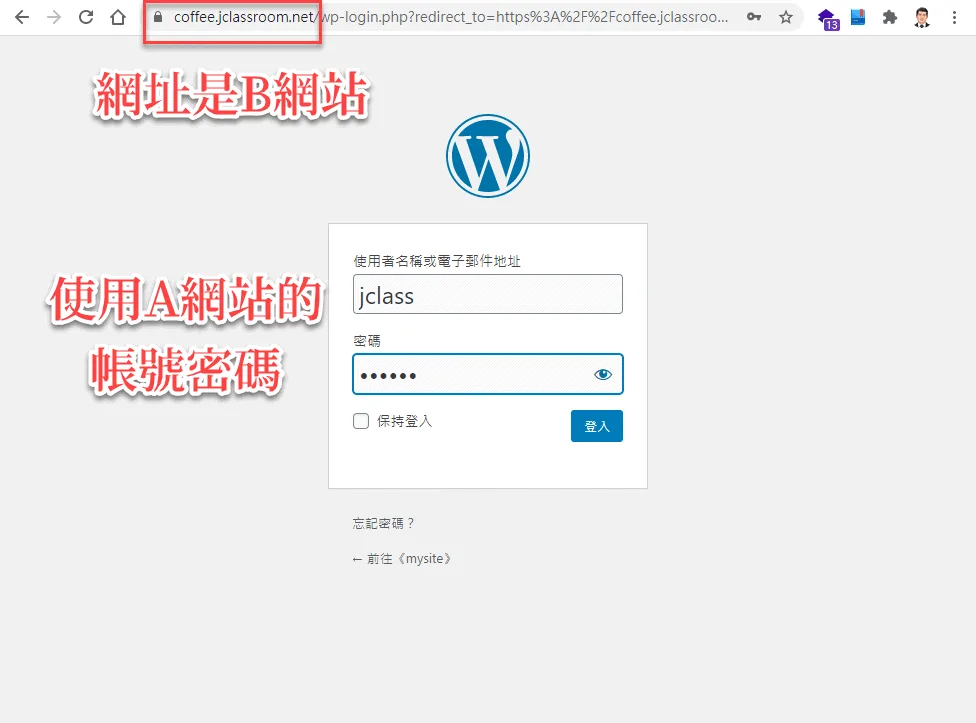Image resolution: width=976 pixels, height=723 pixels.
Task: Click the 登入 login button
Action: [596, 426]
